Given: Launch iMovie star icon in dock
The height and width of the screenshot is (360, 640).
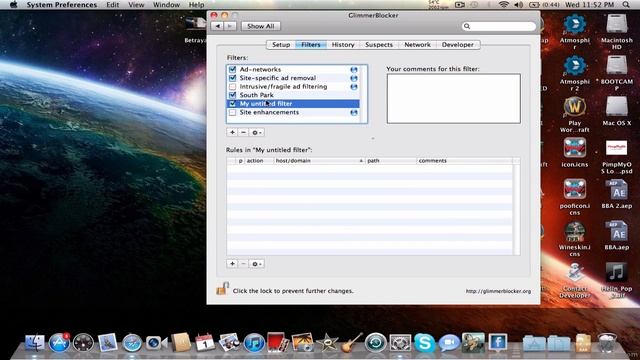Looking at the screenshot, I should 326,343.
